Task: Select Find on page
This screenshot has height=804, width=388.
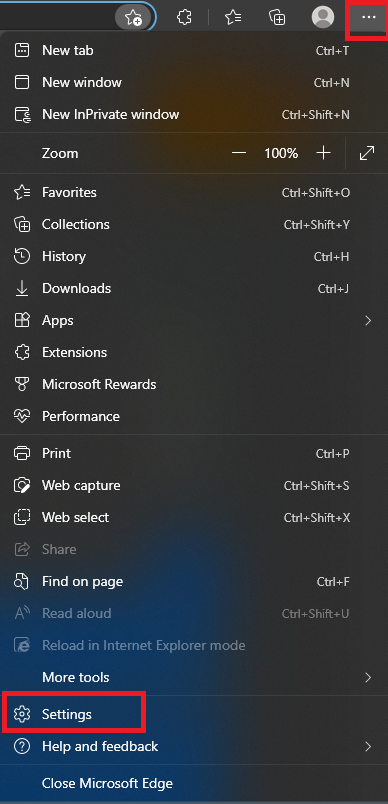Action: tap(194, 581)
